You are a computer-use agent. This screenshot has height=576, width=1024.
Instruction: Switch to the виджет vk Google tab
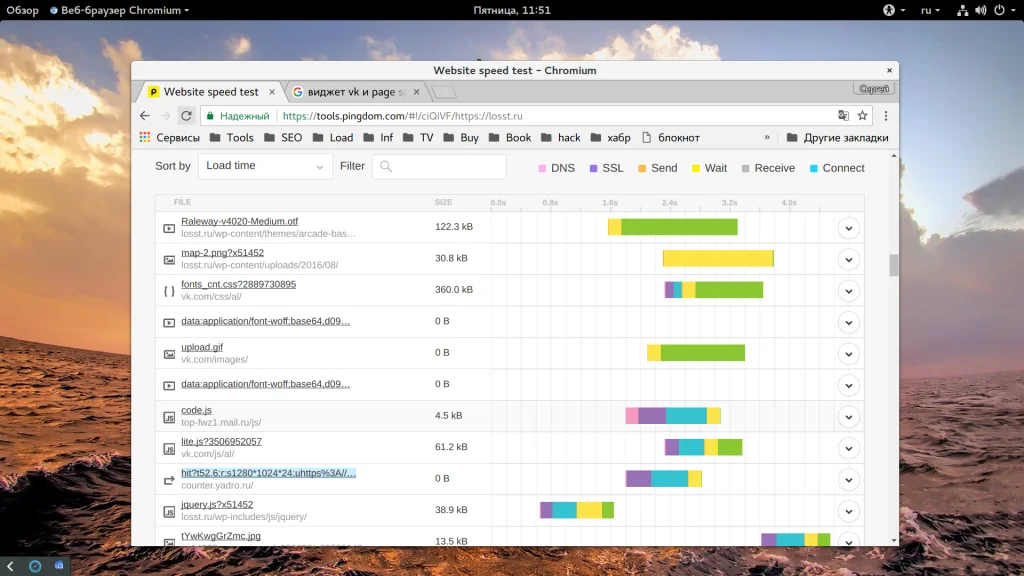(x=355, y=92)
